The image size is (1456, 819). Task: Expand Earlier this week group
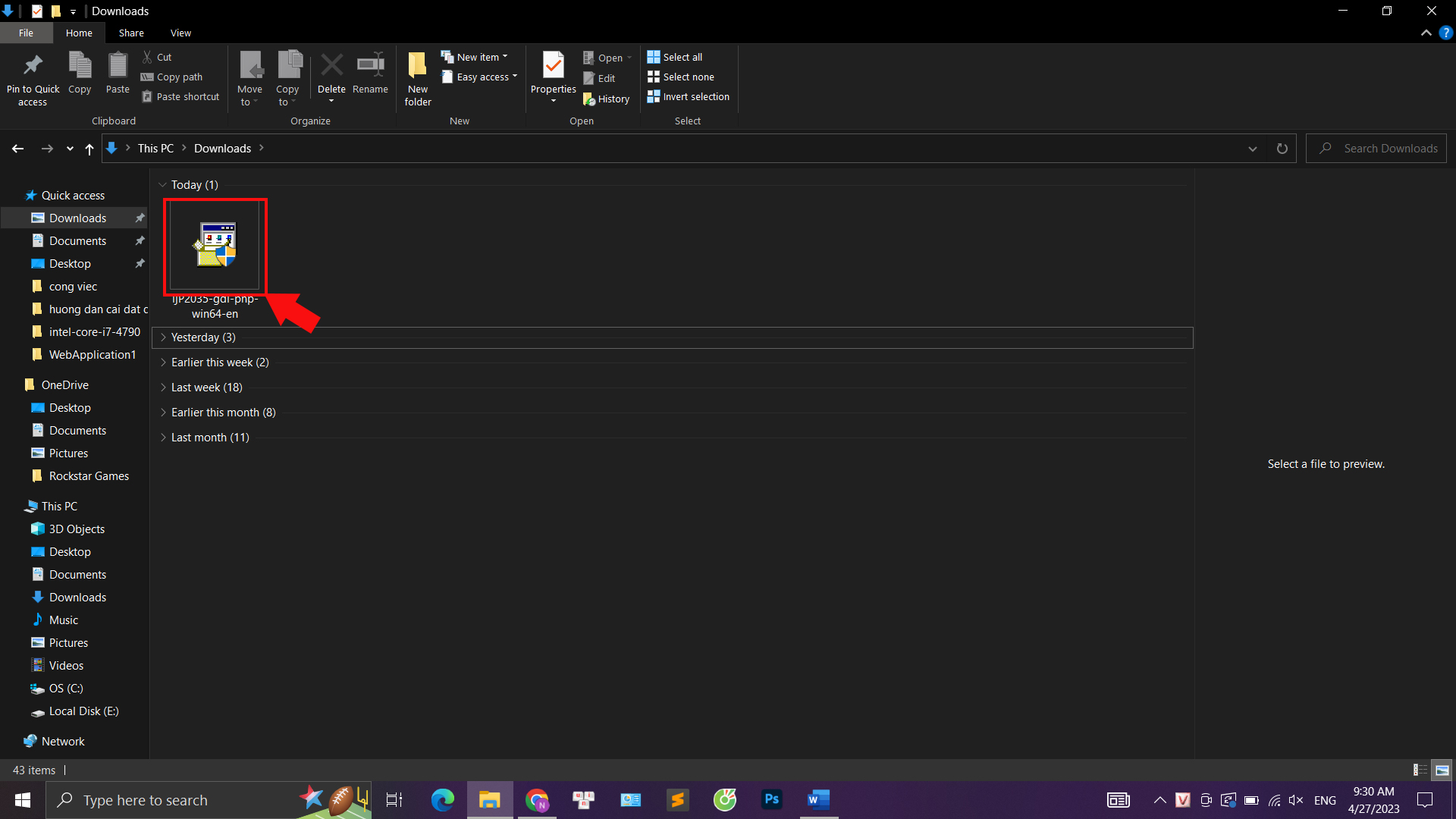[162, 362]
